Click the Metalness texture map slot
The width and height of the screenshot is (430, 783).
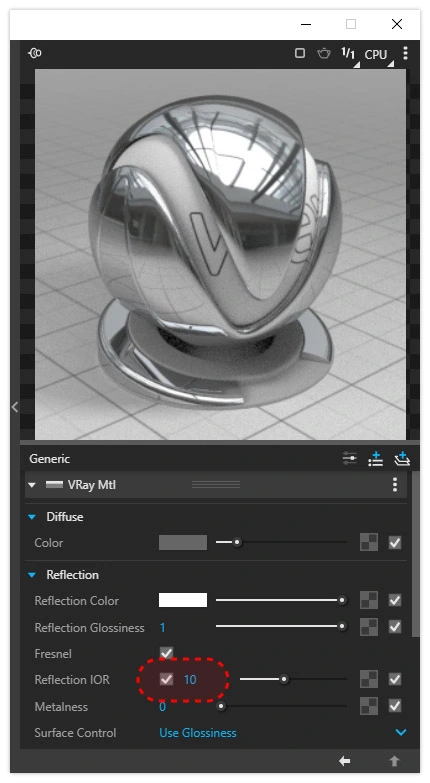369,706
